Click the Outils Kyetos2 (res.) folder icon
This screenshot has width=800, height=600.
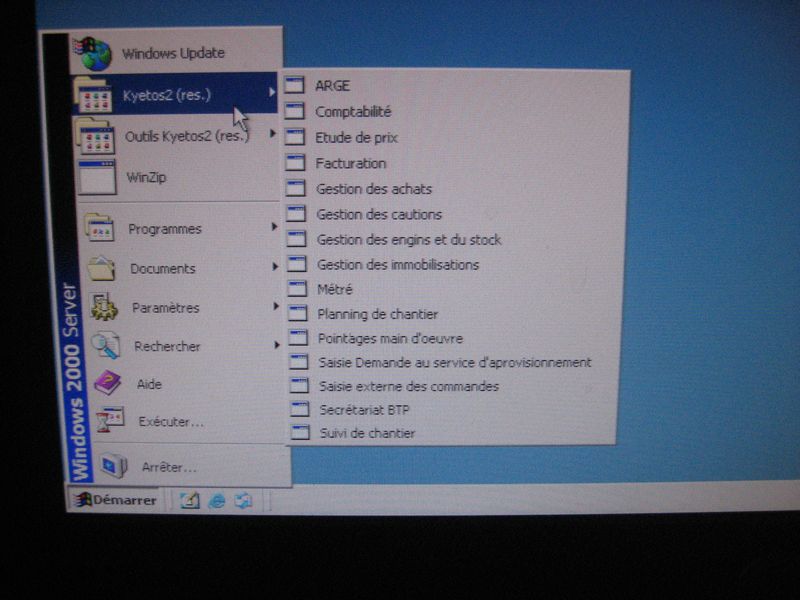click(95, 136)
